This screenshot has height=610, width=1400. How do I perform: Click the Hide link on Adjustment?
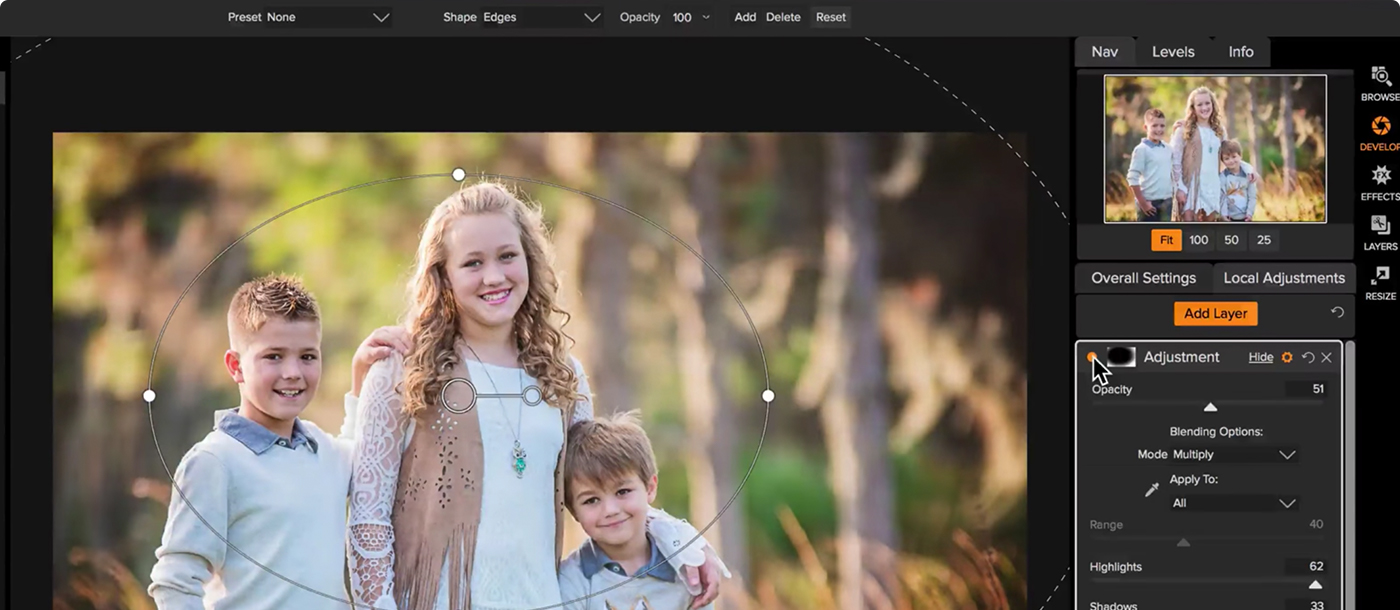pyautogui.click(x=1261, y=357)
